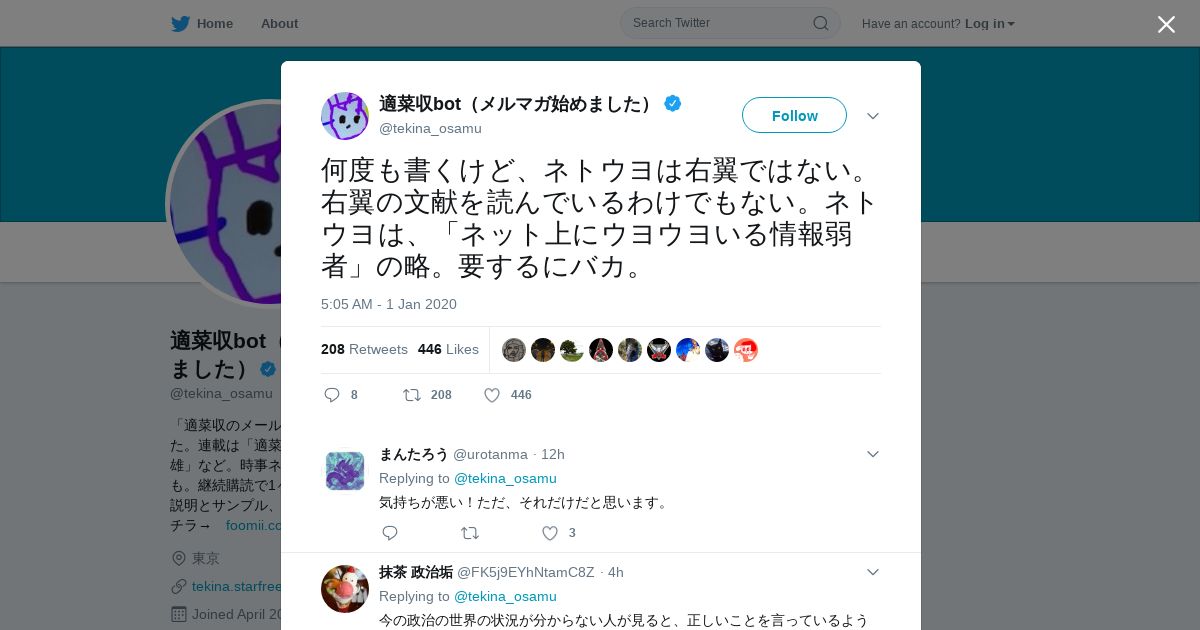Open the Log in dropdown
This screenshot has height=630, width=1200.
pyautogui.click(x=989, y=23)
